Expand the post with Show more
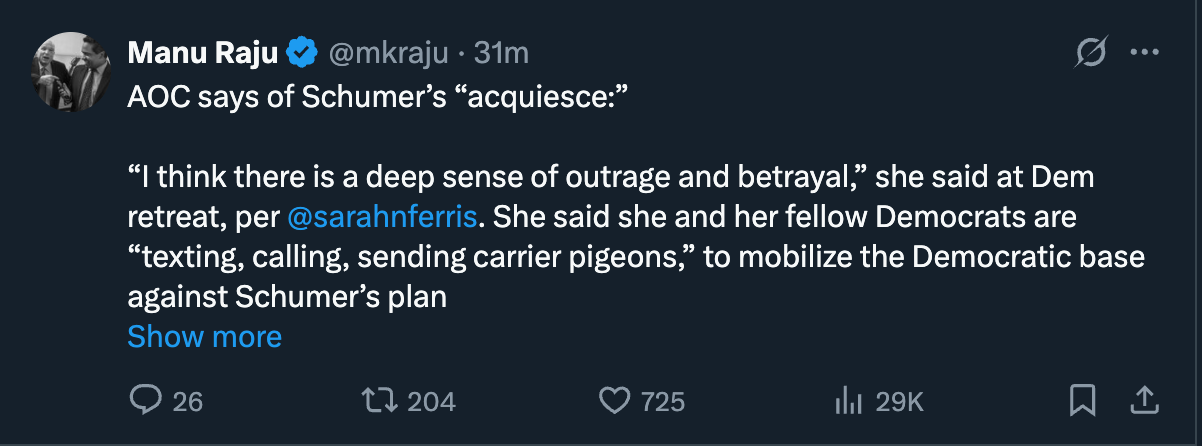This screenshot has width=1202, height=446. [205, 337]
